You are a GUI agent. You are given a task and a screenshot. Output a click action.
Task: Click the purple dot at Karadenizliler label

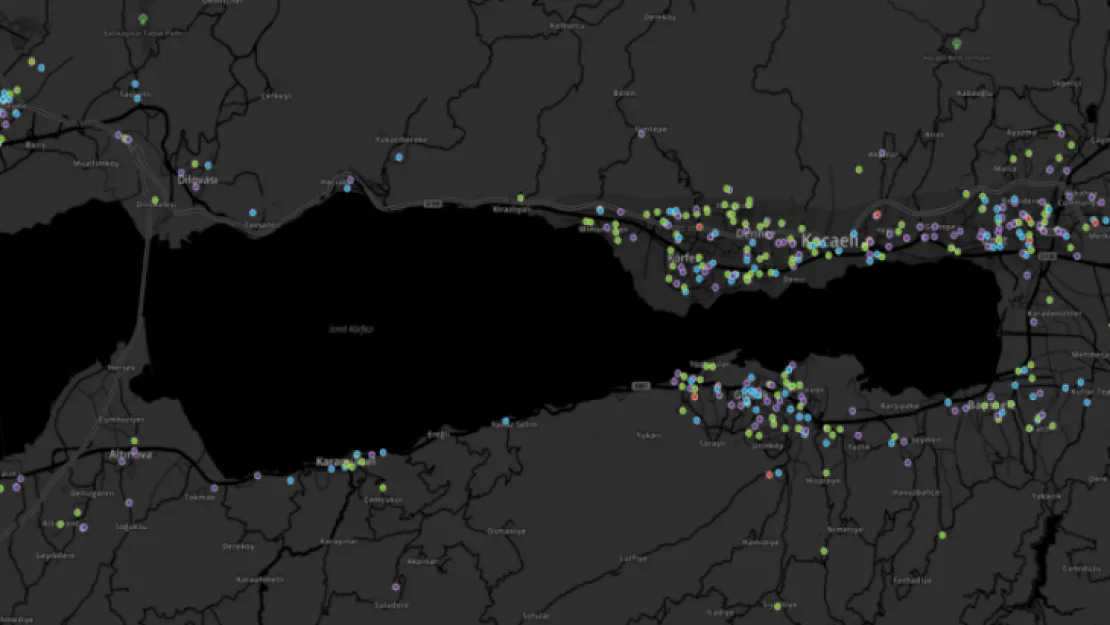coord(1034,322)
